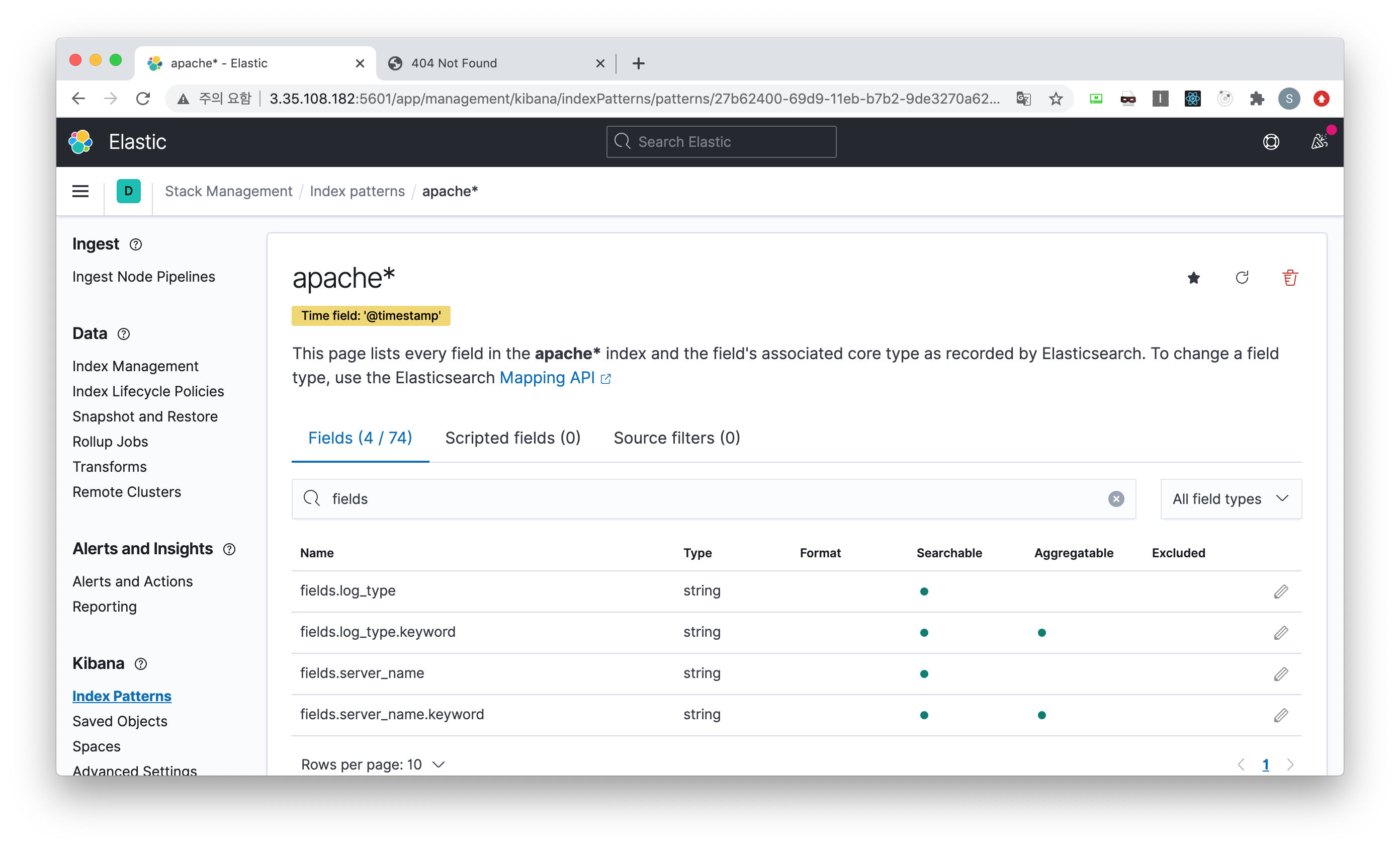This screenshot has height=850, width=1400.
Task: Open Saved Objects
Action: click(120, 721)
